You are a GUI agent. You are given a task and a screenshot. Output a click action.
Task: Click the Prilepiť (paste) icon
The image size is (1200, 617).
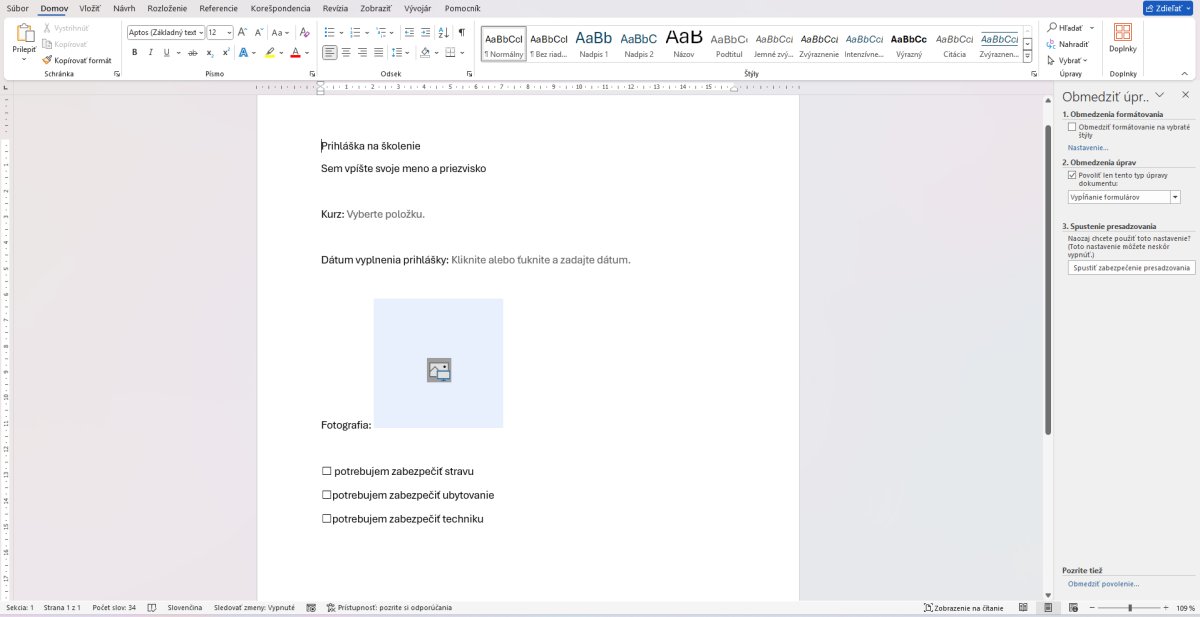point(24,34)
